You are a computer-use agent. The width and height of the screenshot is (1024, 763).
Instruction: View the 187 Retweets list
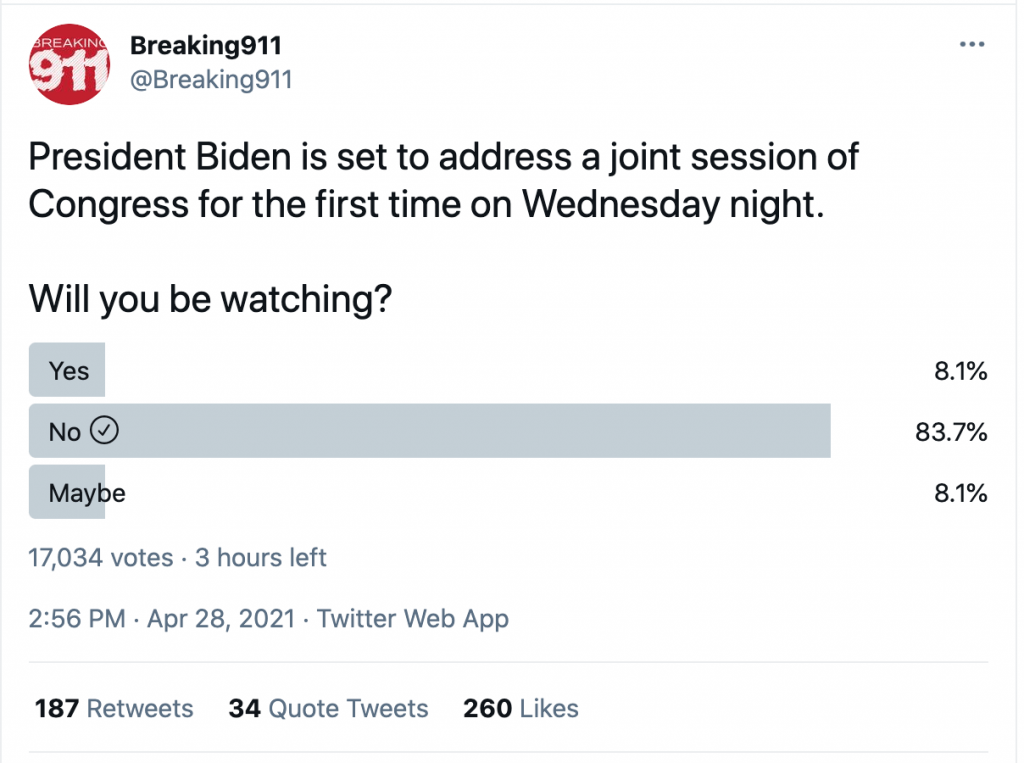[x=114, y=709]
